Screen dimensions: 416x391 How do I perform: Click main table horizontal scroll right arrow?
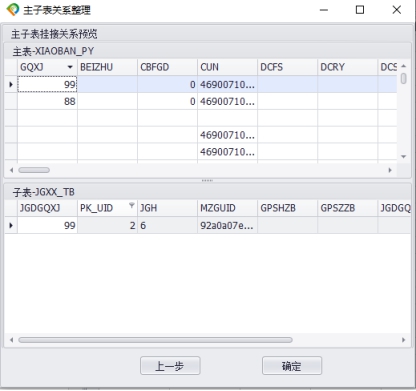tap(390, 170)
